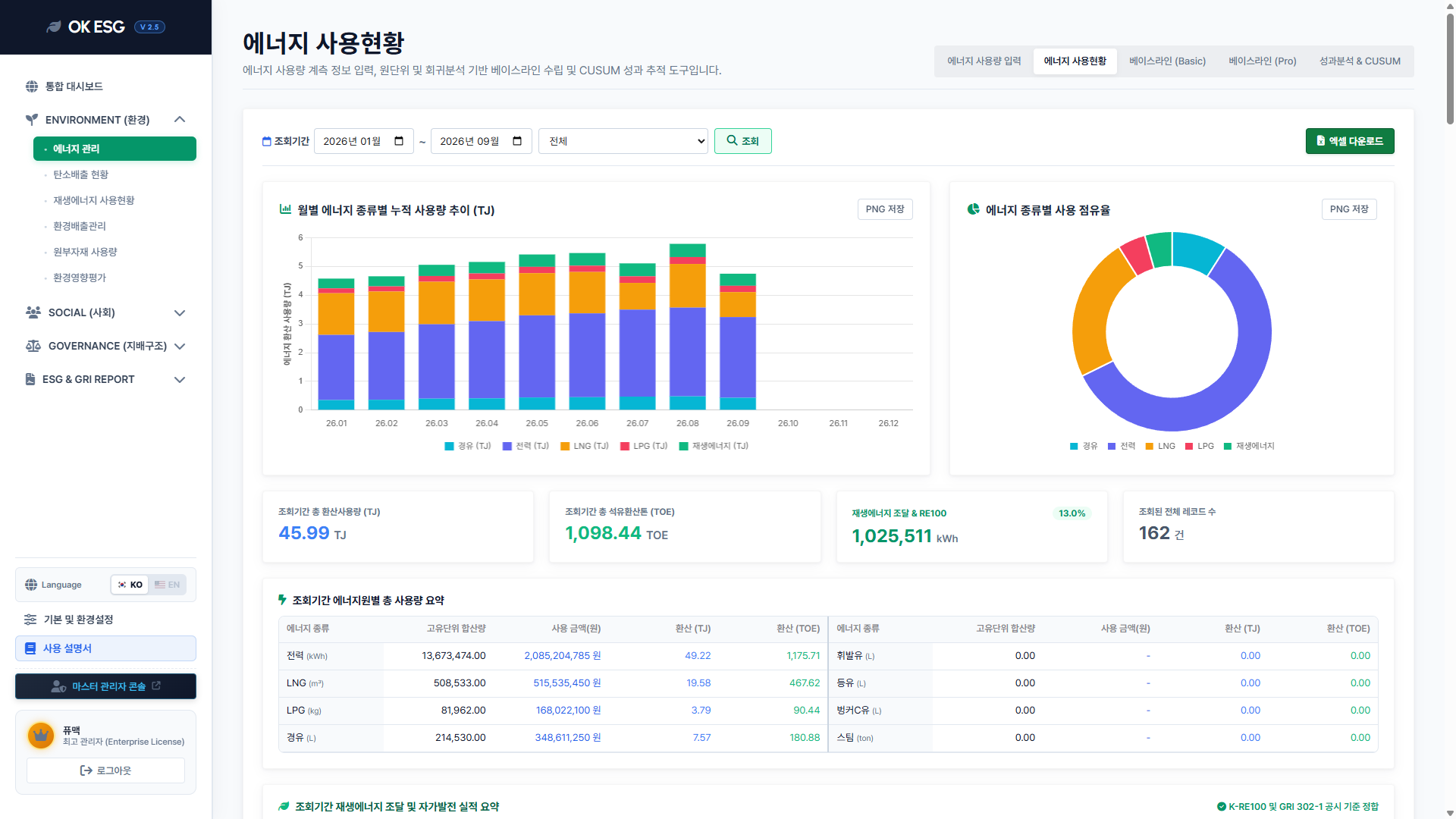Switch language to KO
This screenshot has width=1456, height=819.
[130, 585]
